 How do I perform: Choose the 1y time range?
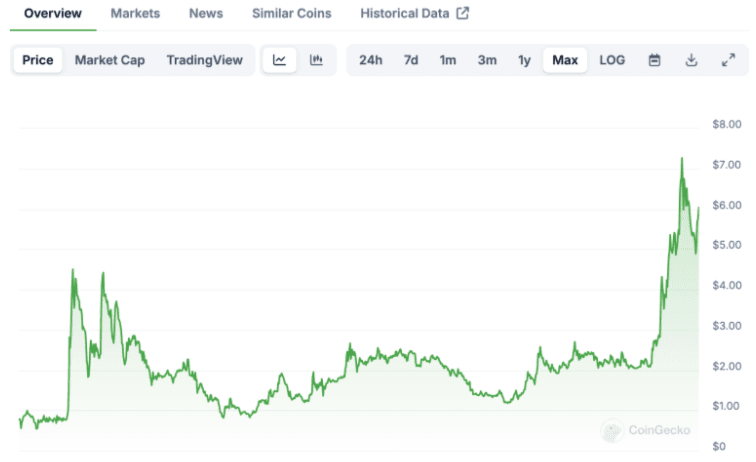click(x=524, y=60)
